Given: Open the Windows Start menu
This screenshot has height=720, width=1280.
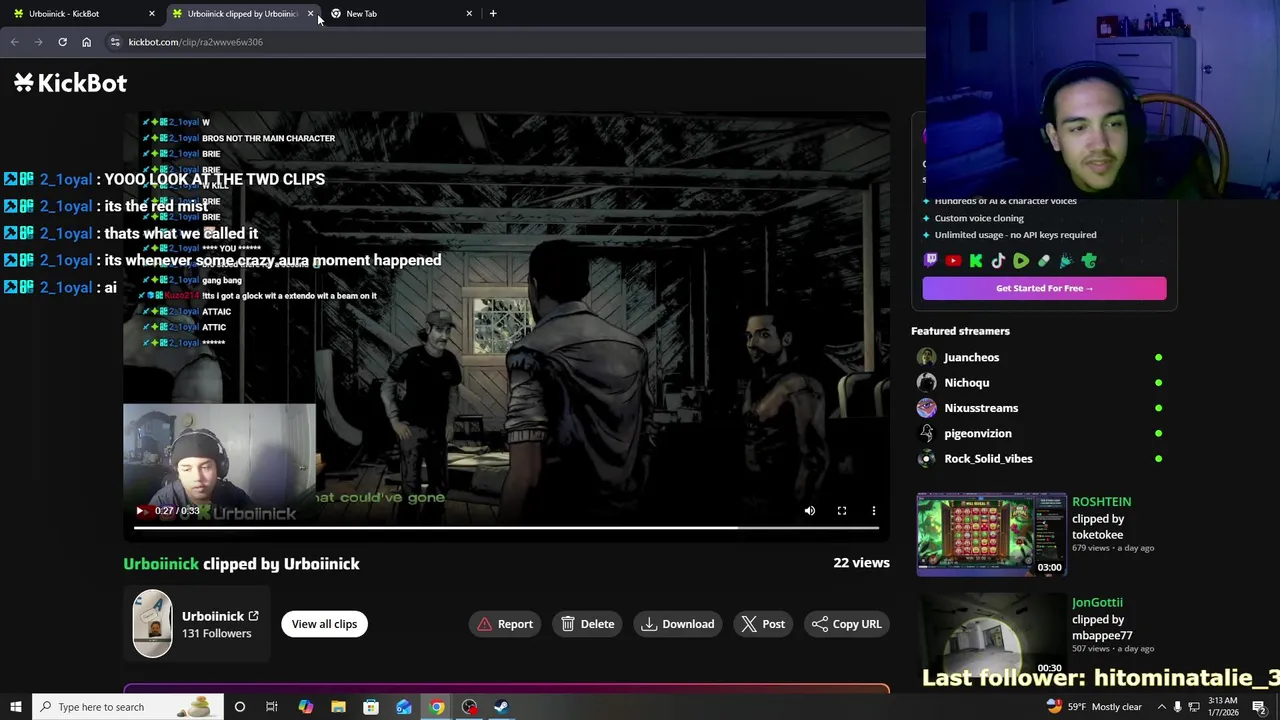Looking at the screenshot, I should coord(15,707).
